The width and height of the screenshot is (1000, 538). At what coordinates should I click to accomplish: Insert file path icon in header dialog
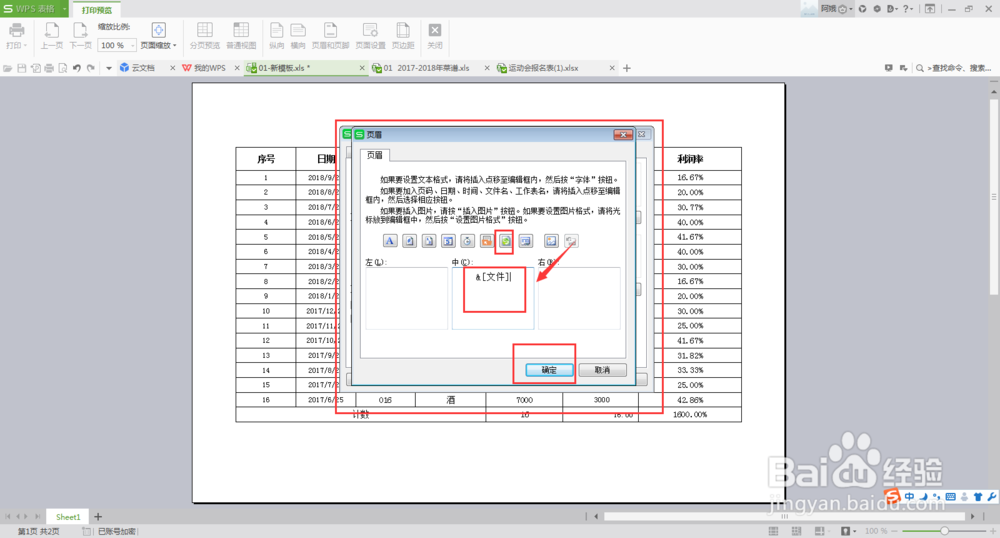(x=487, y=240)
